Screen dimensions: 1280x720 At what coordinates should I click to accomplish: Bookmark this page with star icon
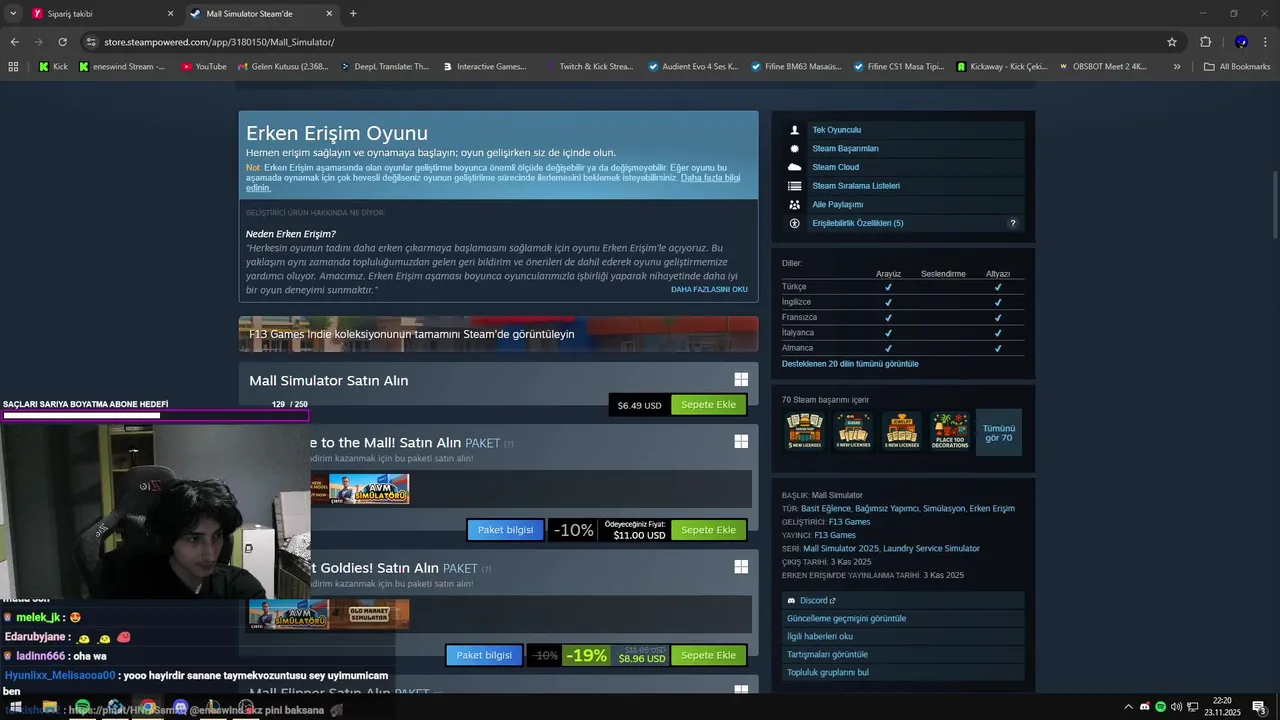pos(1172,42)
